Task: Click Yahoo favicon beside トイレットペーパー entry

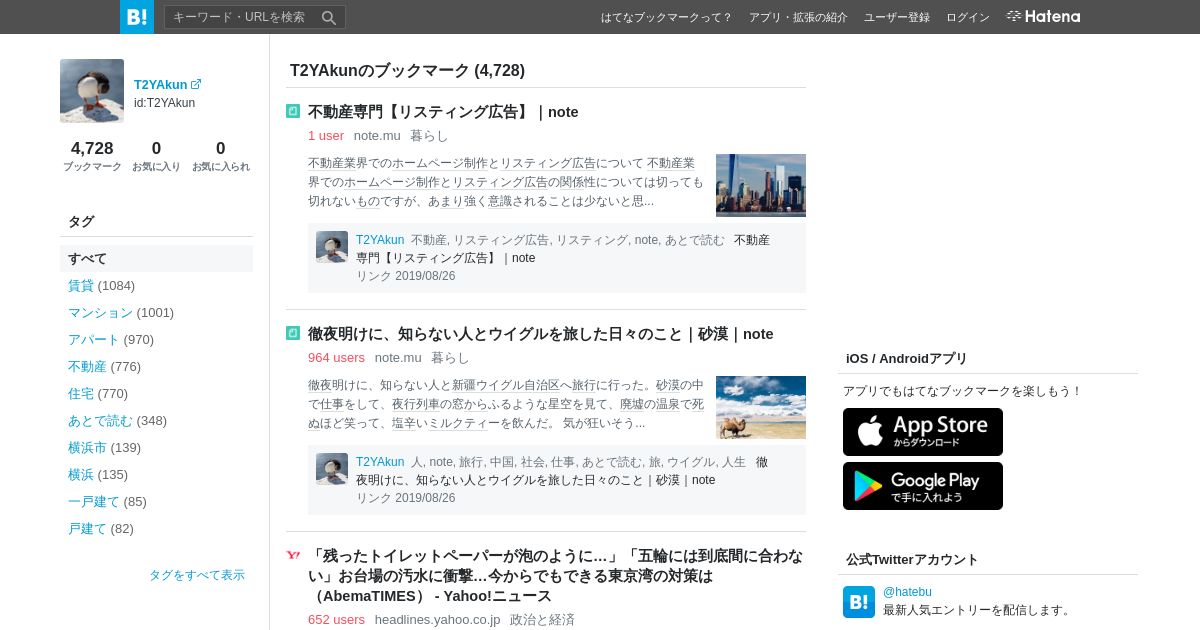Action: [293, 555]
